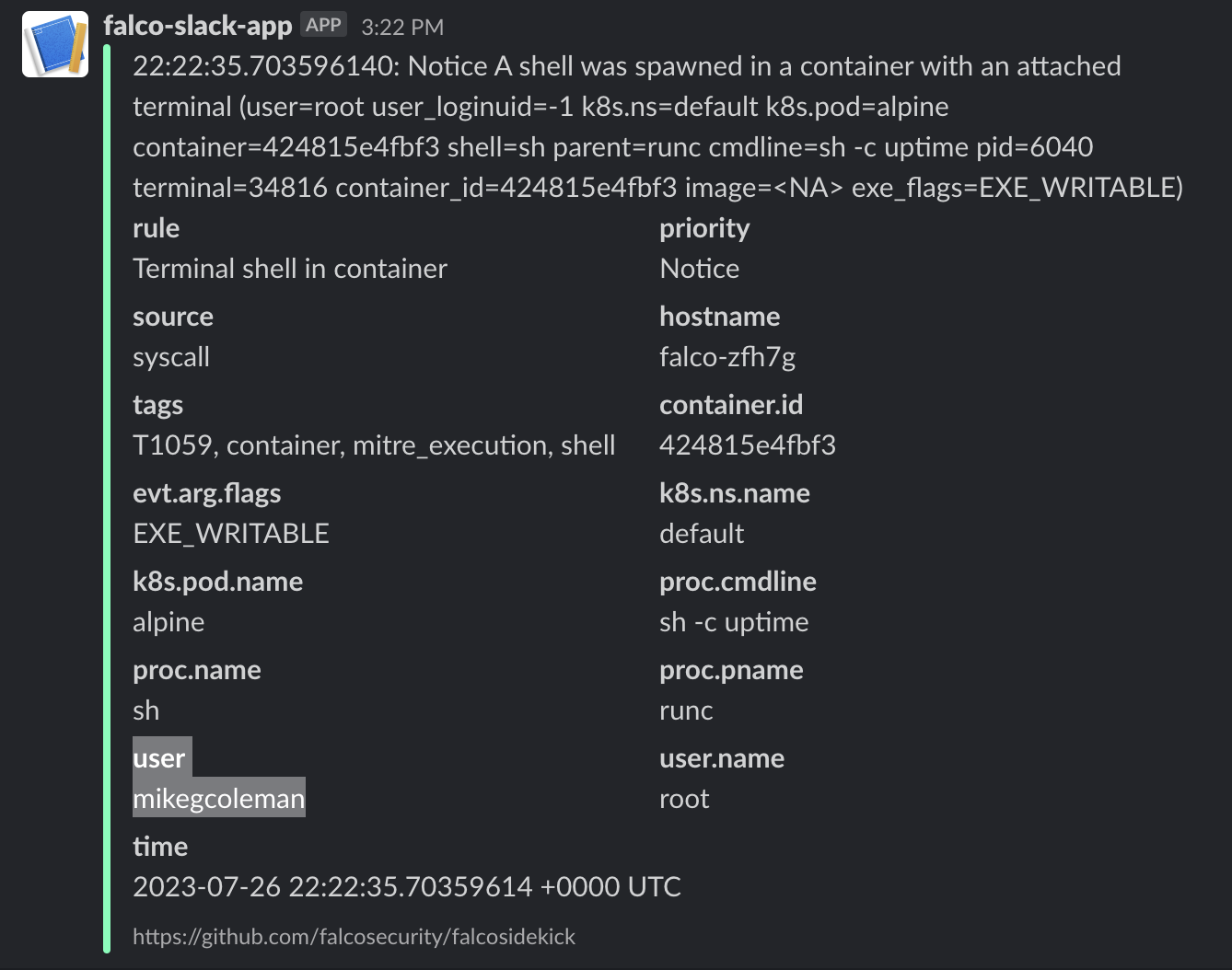Screen dimensions: 1232x970
Task: Click the user.name value root
Action: 683,799
